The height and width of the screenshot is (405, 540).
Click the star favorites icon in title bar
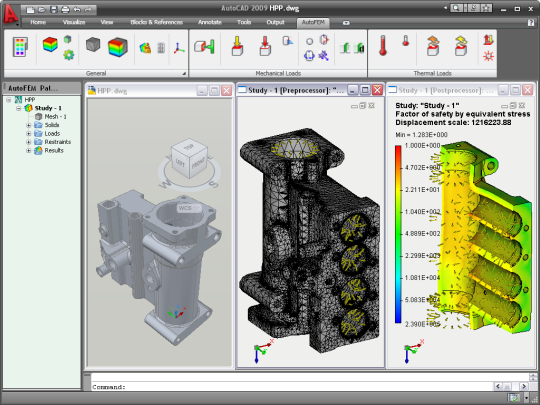pyautogui.click(x=486, y=8)
